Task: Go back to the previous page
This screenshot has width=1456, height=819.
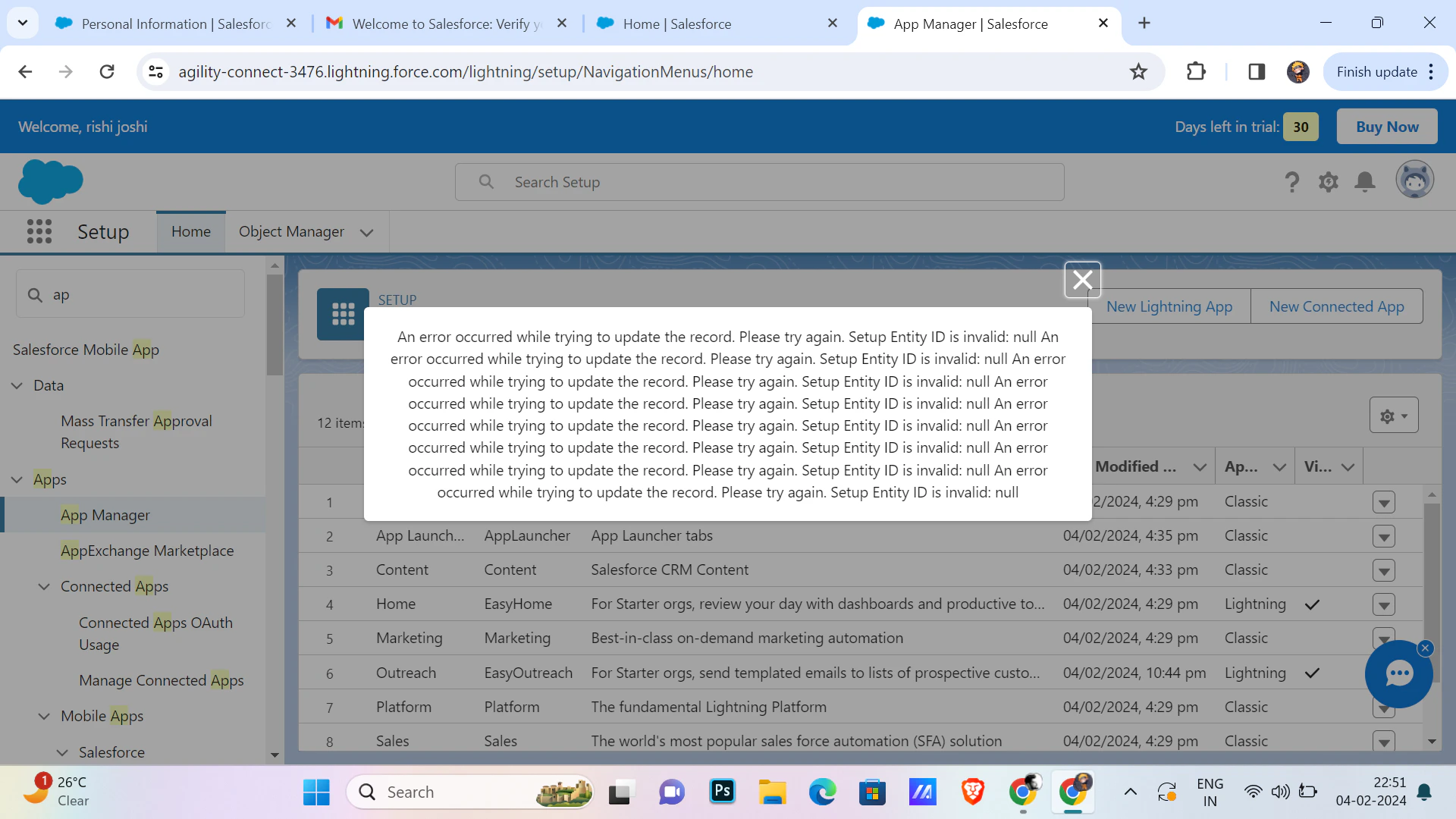Action: point(25,72)
